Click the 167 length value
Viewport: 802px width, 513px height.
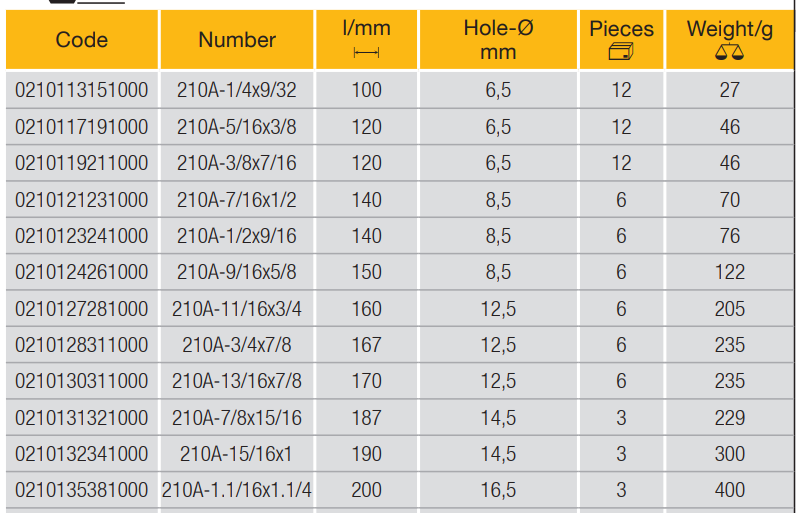tap(367, 345)
